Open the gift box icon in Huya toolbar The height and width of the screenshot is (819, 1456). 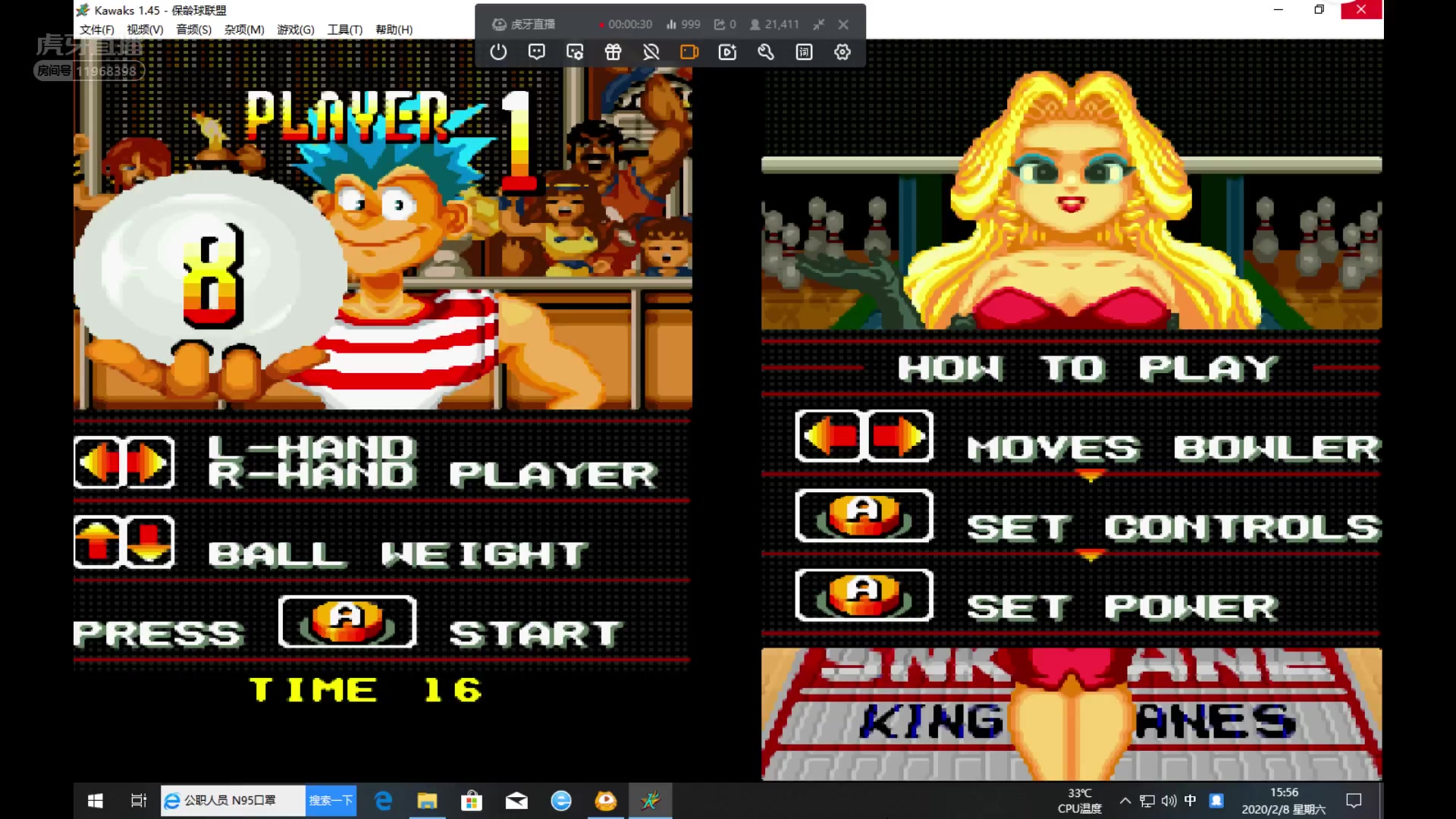click(x=613, y=52)
